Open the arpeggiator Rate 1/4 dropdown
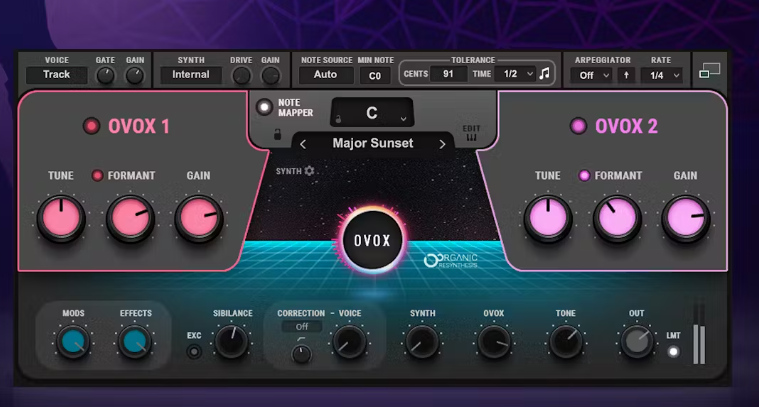The height and width of the screenshot is (407, 759). coord(663,75)
